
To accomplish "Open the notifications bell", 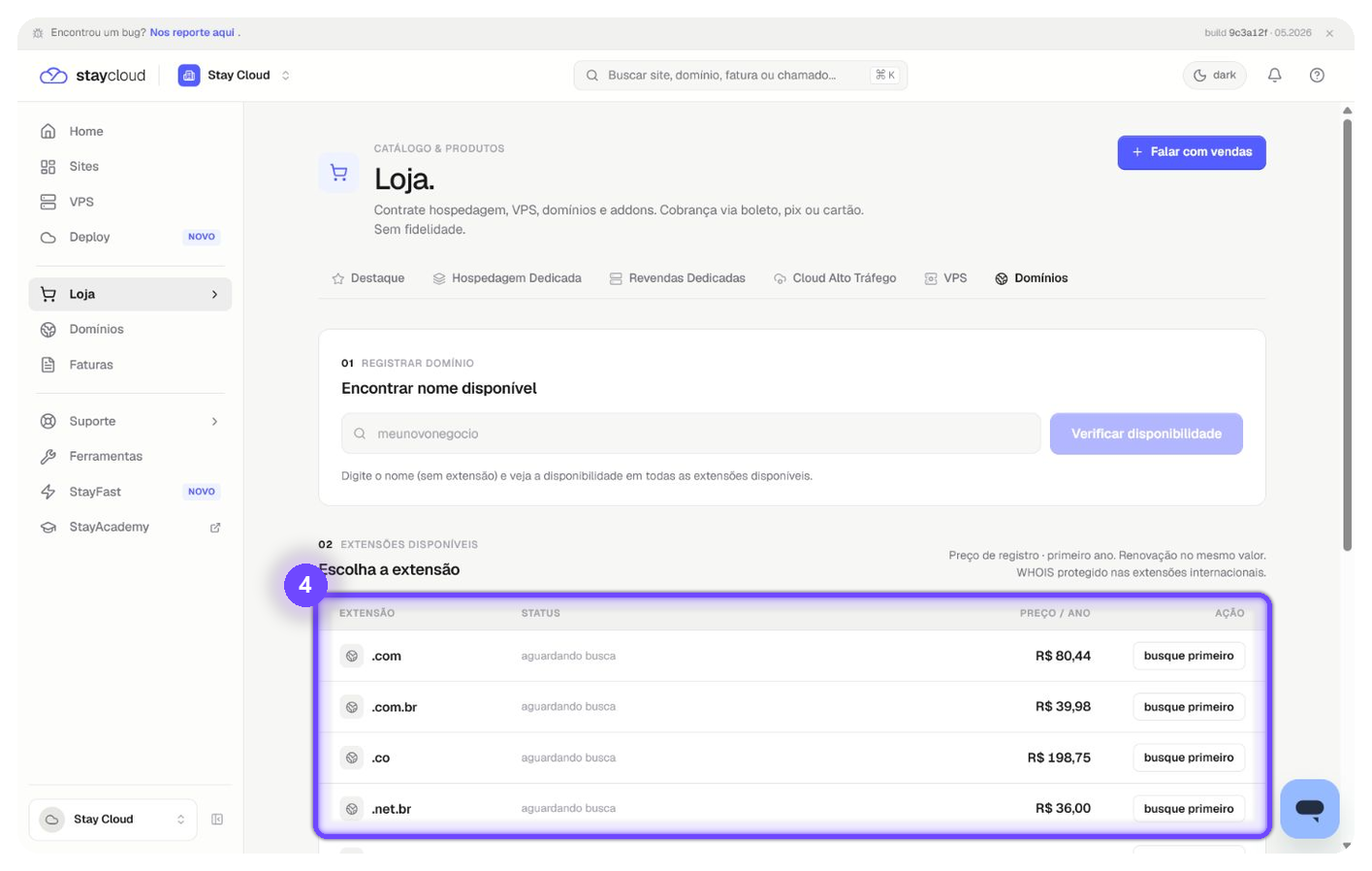I will point(1274,75).
